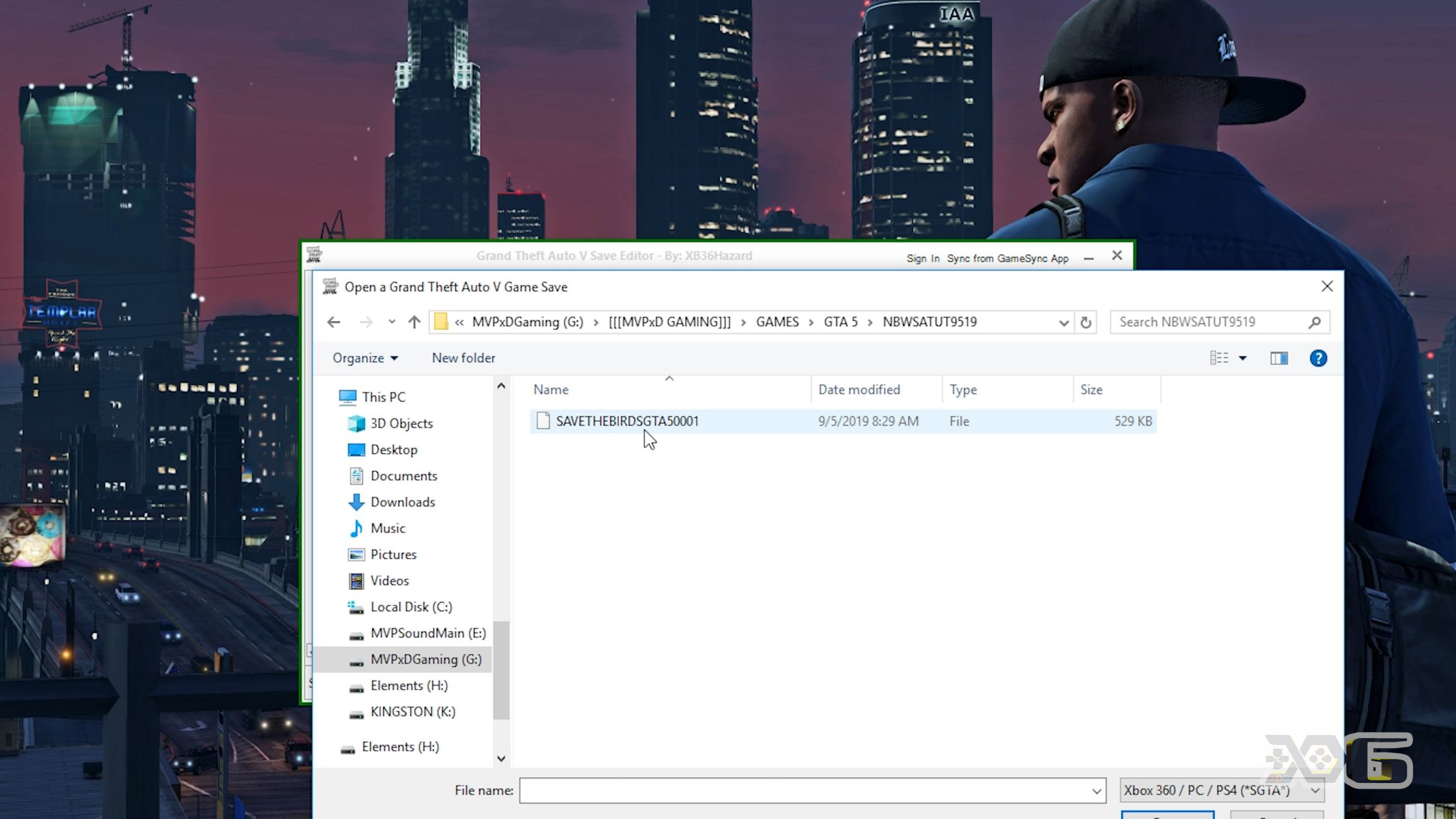Sort by Date modified column
This screenshot has width=1456, height=819.
877,389
